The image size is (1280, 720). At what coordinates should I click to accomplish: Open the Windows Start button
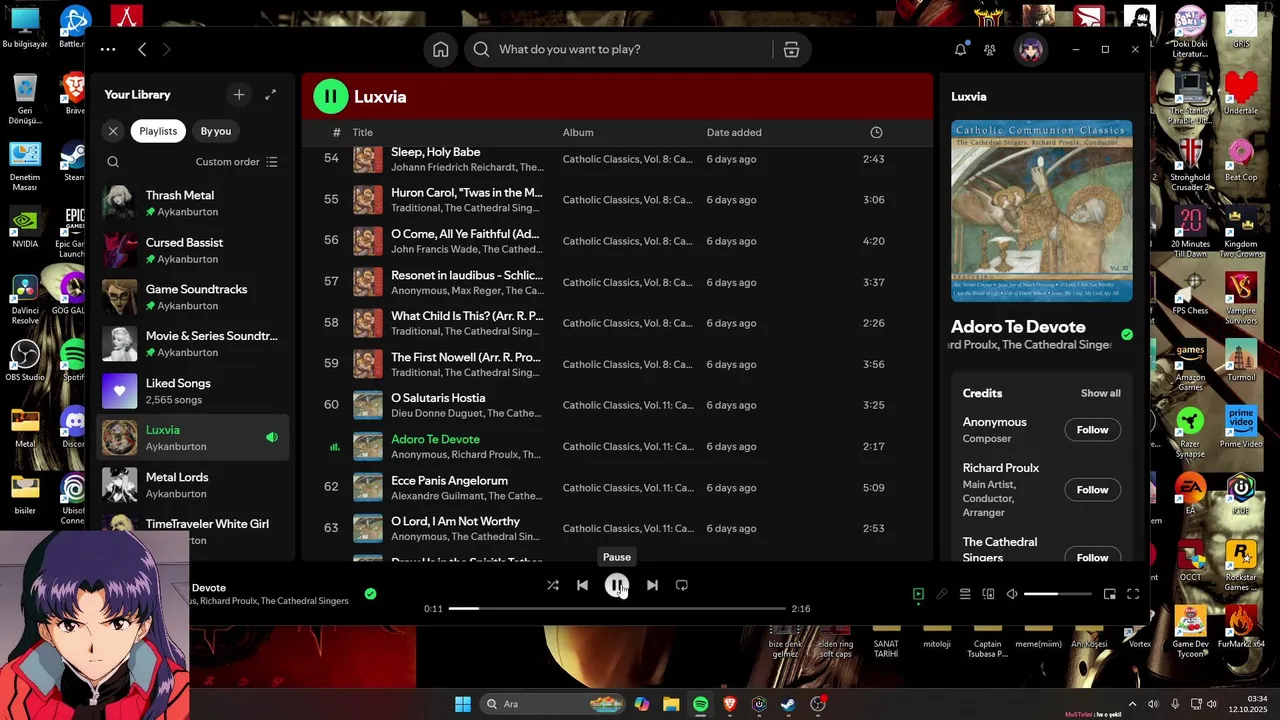(x=463, y=704)
